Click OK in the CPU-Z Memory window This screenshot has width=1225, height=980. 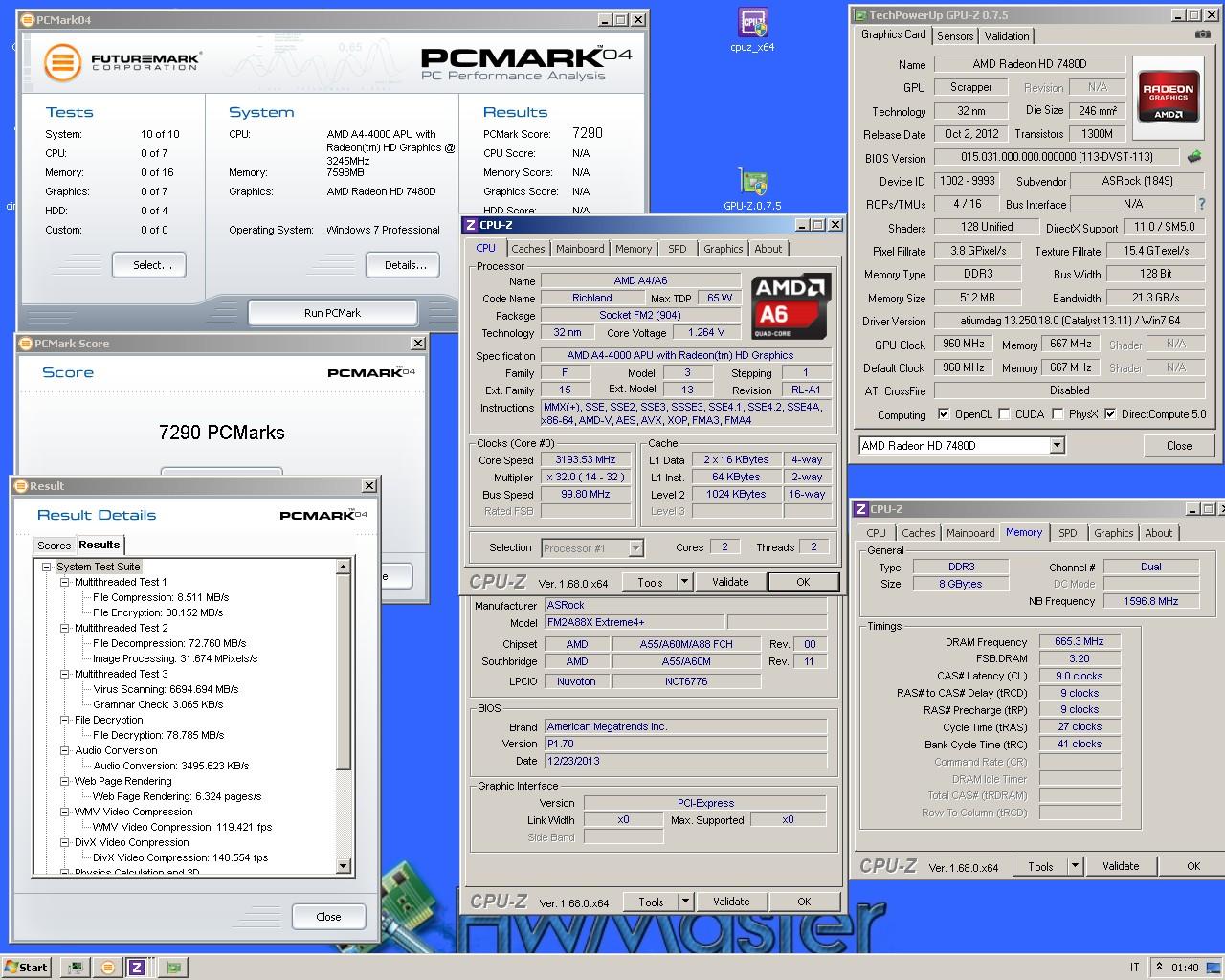coord(1193,866)
